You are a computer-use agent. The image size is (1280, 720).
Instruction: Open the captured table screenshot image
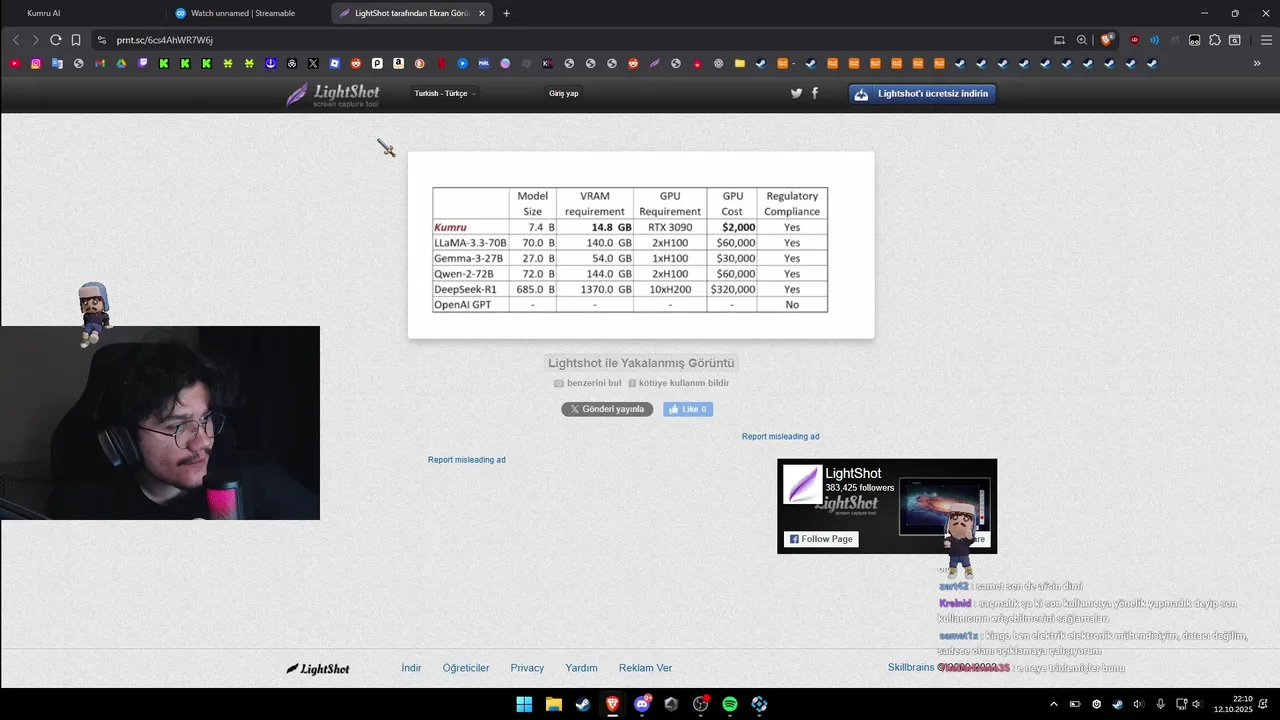641,245
